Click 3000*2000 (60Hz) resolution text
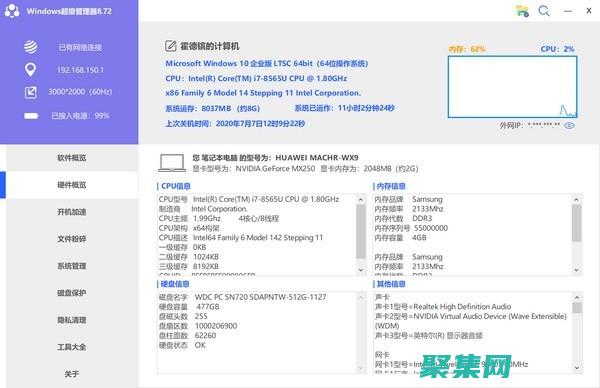Viewport: 600px width, 388px height. [80, 92]
